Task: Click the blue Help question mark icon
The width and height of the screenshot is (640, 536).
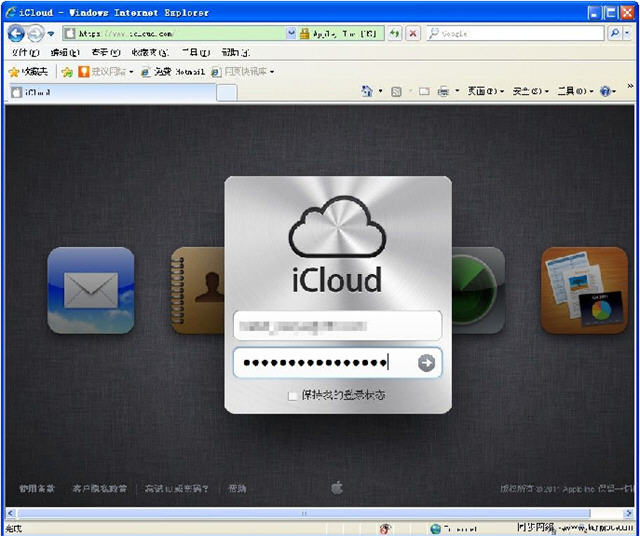Action: point(605,91)
